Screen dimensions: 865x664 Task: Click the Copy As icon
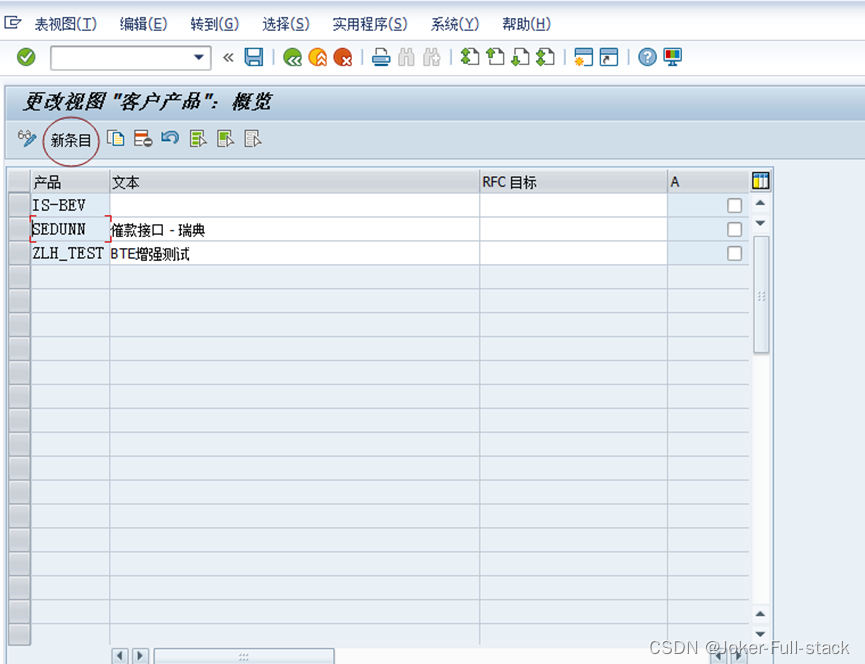[116, 138]
